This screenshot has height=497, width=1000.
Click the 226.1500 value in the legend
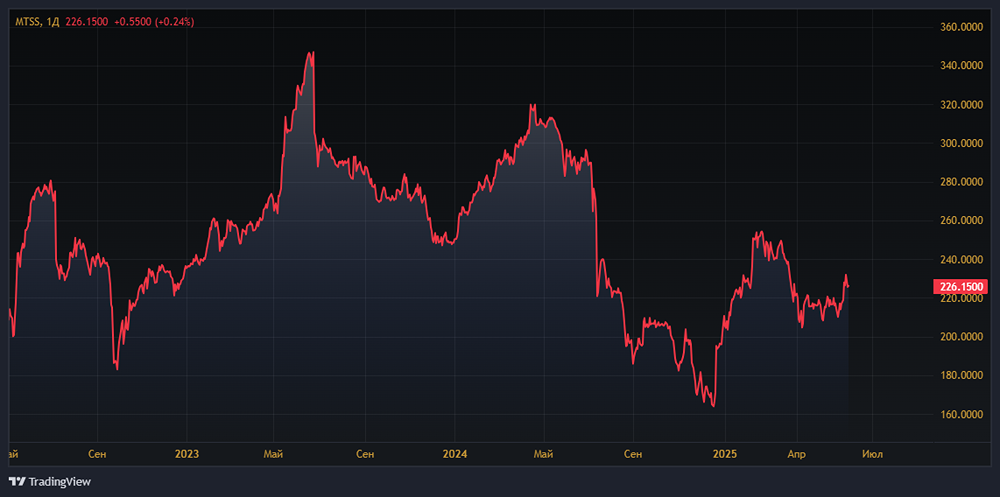pyautogui.click(x=87, y=22)
